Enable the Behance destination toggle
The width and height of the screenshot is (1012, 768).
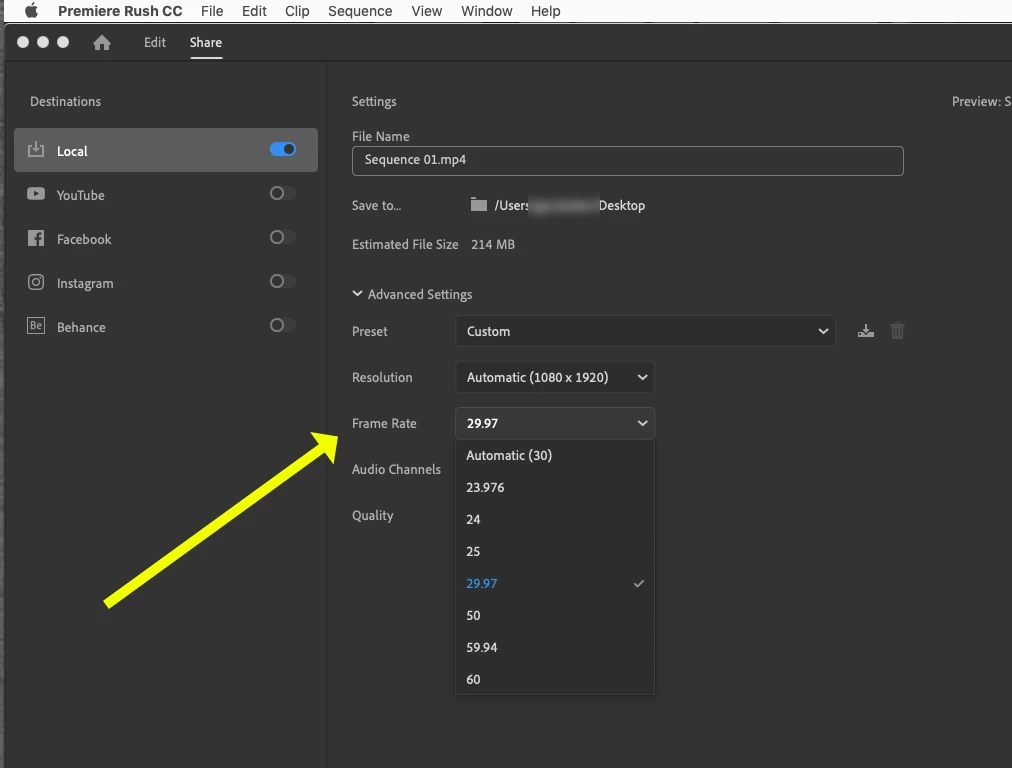(283, 325)
